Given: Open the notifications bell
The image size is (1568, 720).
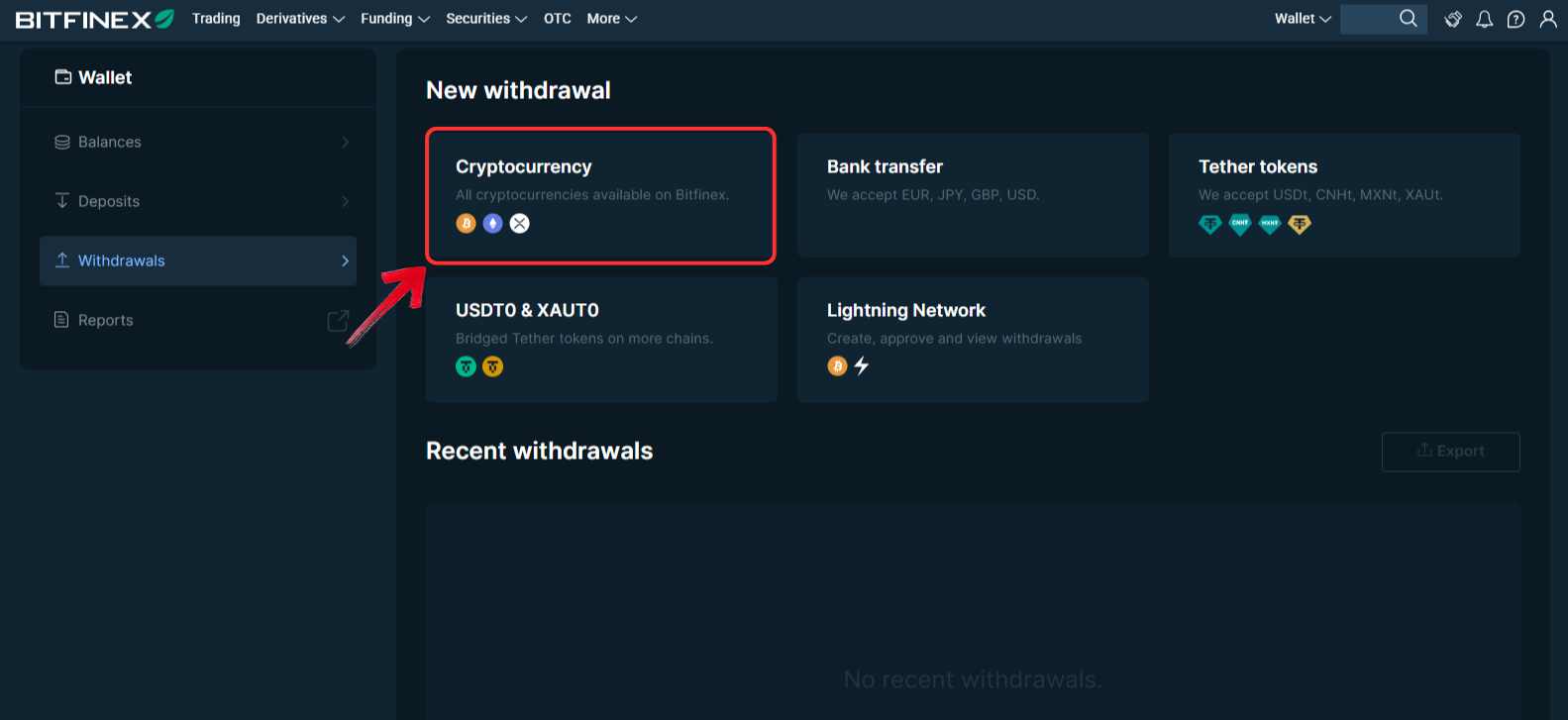Looking at the screenshot, I should coord(1484,19).
